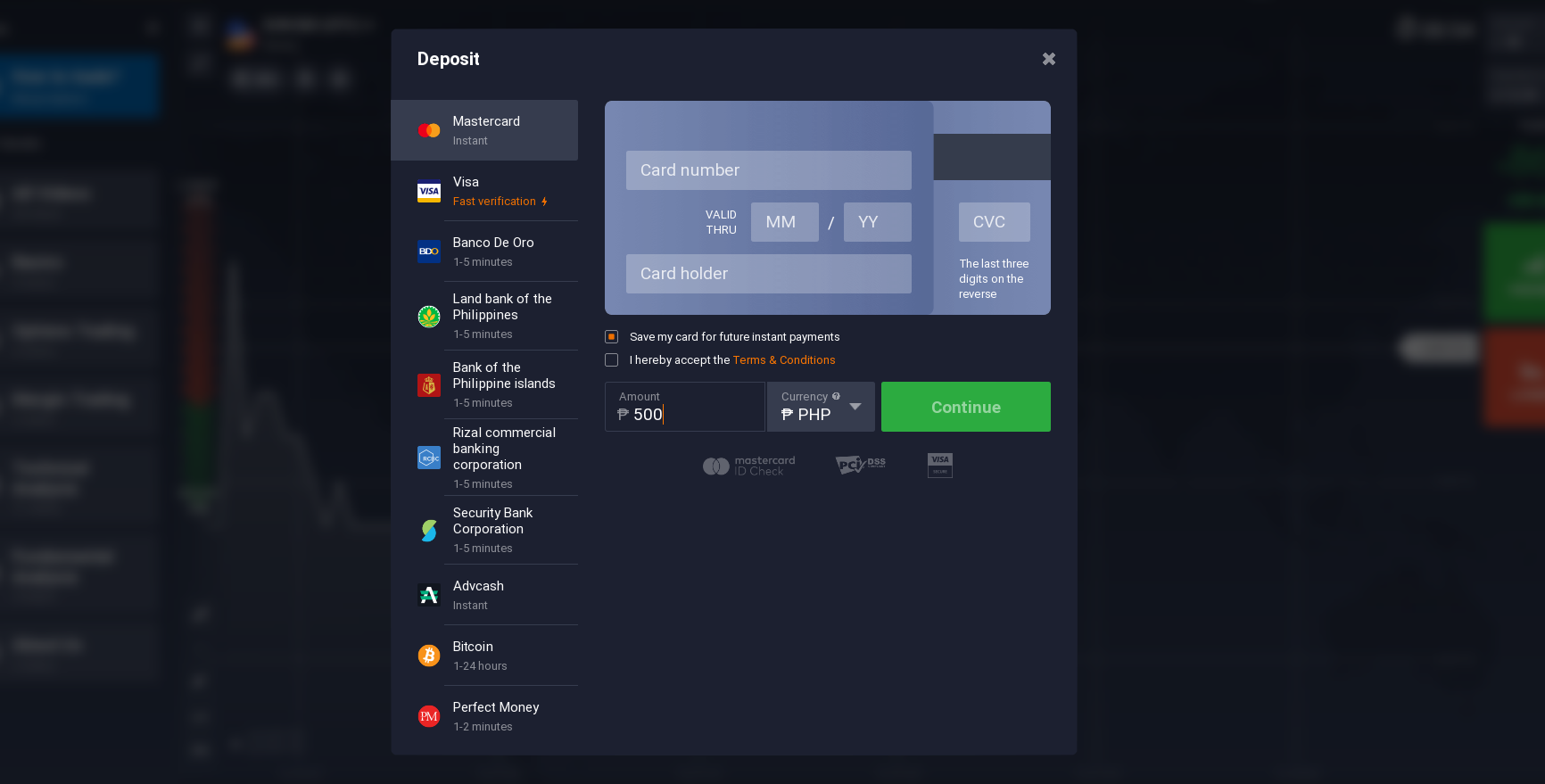1545x784 pixels.
Task: Choose the Mastercard Instant payment method
Action: coord(484,130)
